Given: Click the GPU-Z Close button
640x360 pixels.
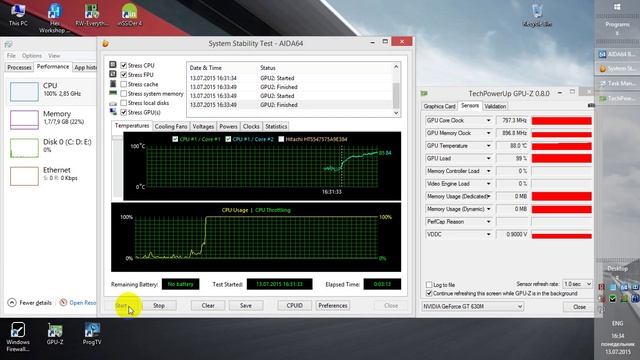Looking at the screenshot, I should pos(579,307).
